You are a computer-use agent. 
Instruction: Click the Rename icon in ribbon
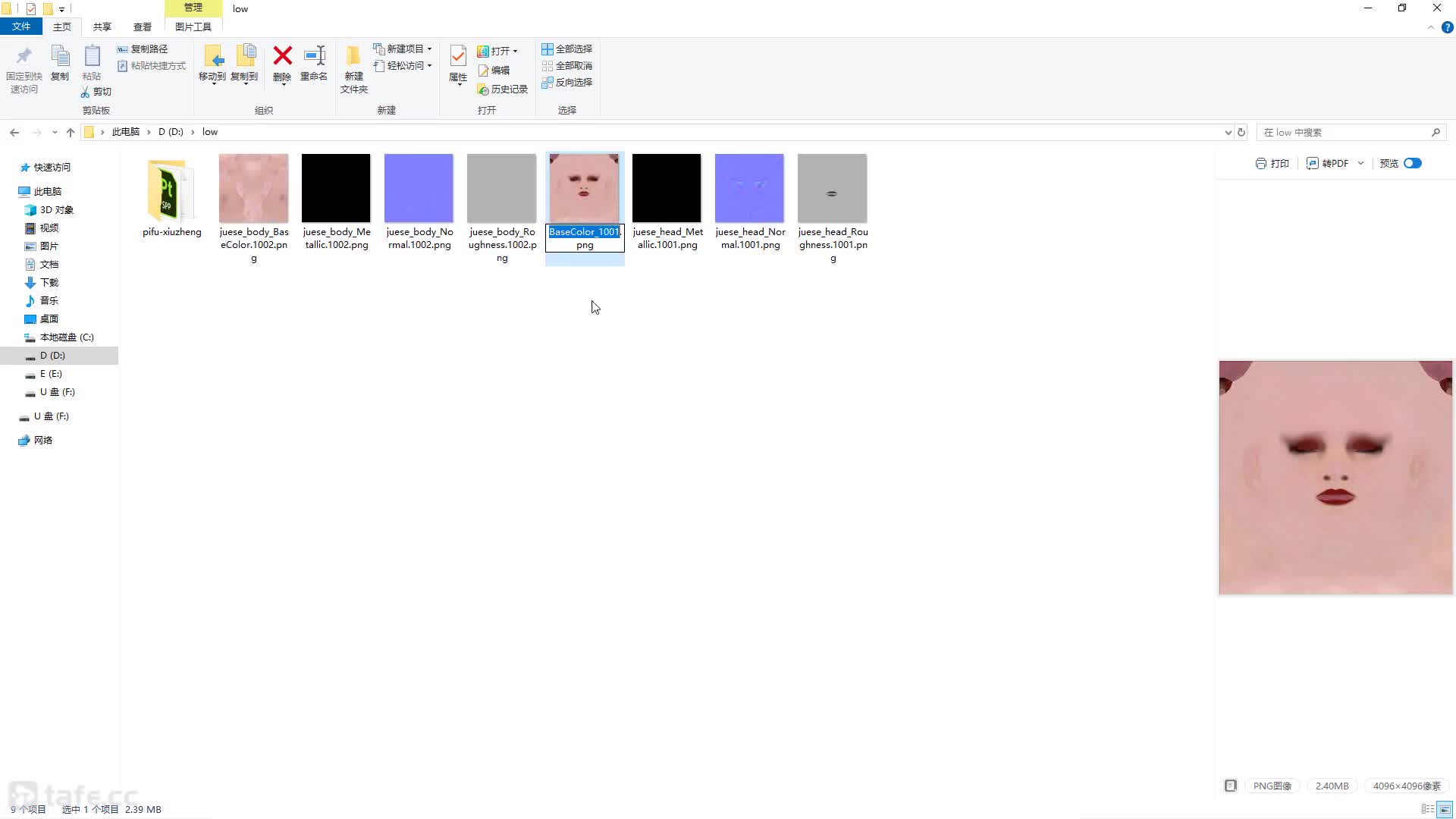coord(314,56)
